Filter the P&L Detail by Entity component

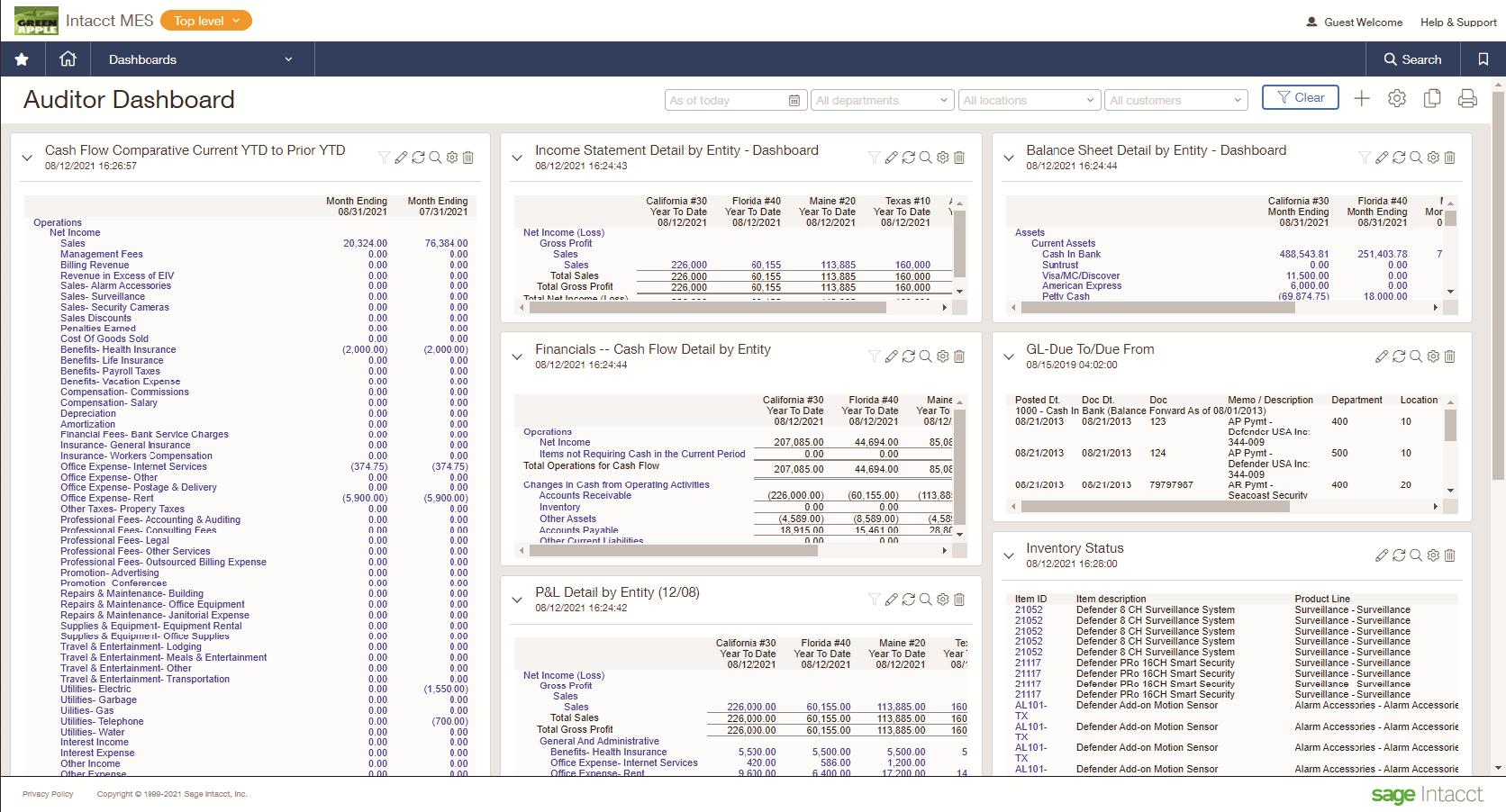(x=874, y=600)
